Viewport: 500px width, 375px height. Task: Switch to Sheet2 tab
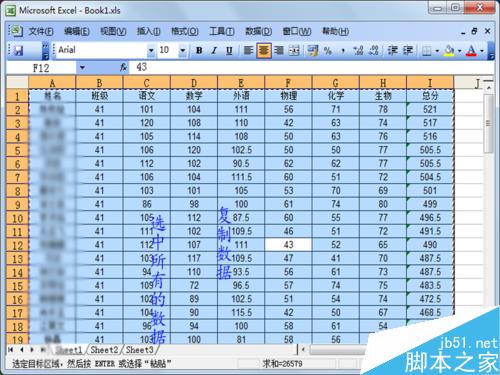(x=104, y=350)
